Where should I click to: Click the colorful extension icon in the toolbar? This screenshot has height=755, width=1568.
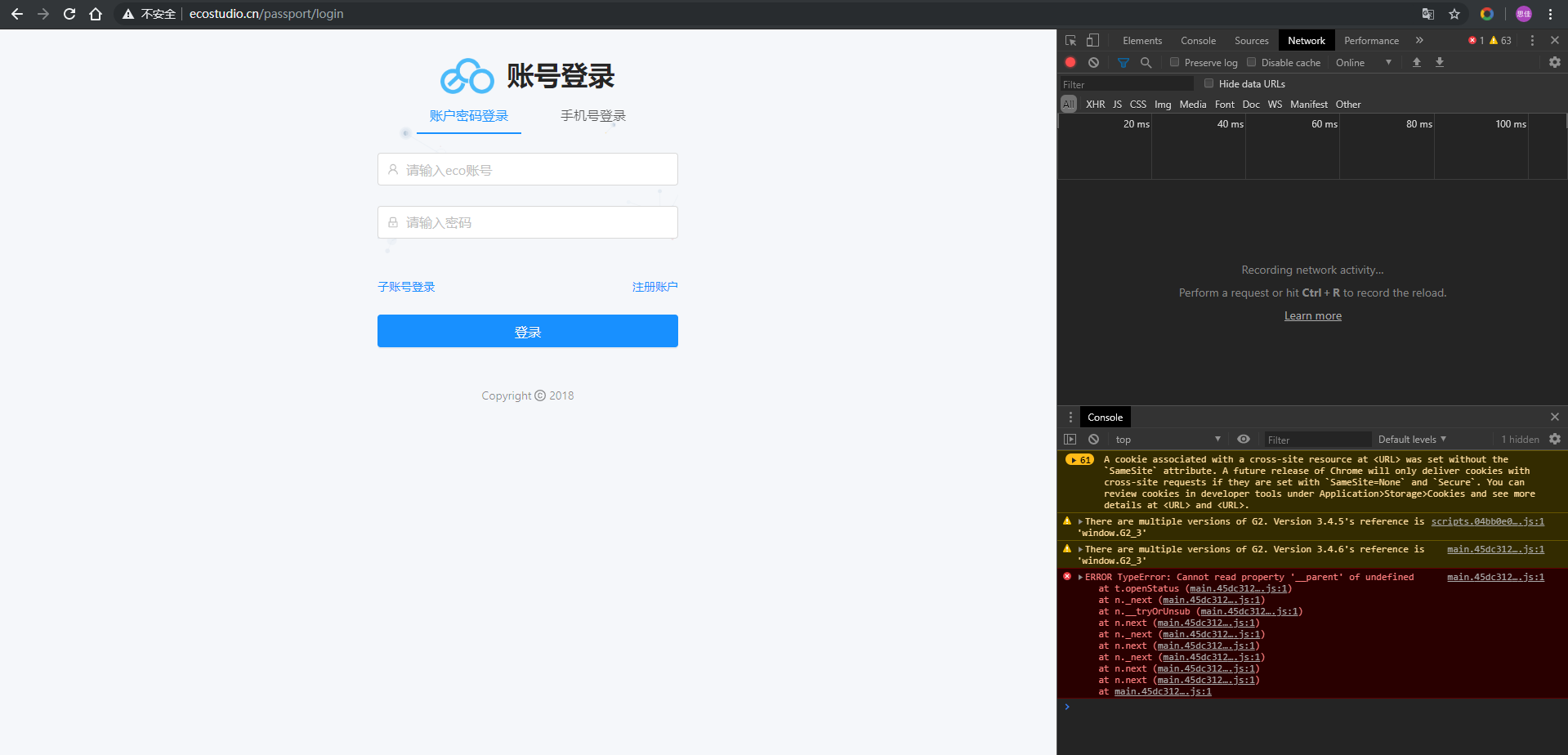1487,14
